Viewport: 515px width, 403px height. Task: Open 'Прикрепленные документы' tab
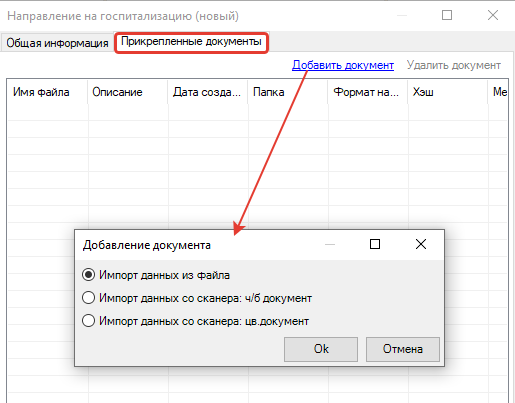pos(191,42)
